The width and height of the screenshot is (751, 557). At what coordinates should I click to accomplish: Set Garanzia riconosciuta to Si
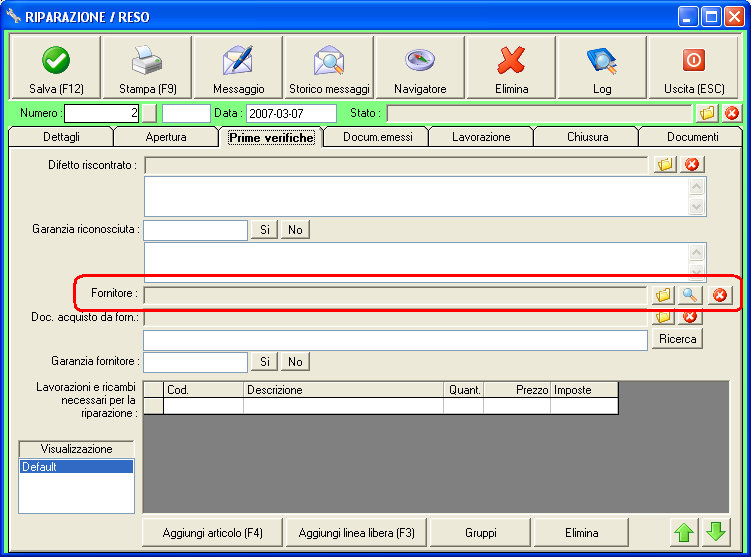point(265,230)
